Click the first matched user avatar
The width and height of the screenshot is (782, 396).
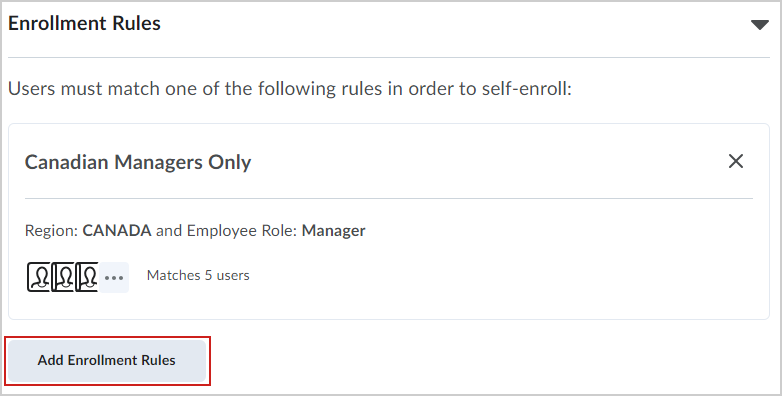pyautogui.click(x=38, y=277)
